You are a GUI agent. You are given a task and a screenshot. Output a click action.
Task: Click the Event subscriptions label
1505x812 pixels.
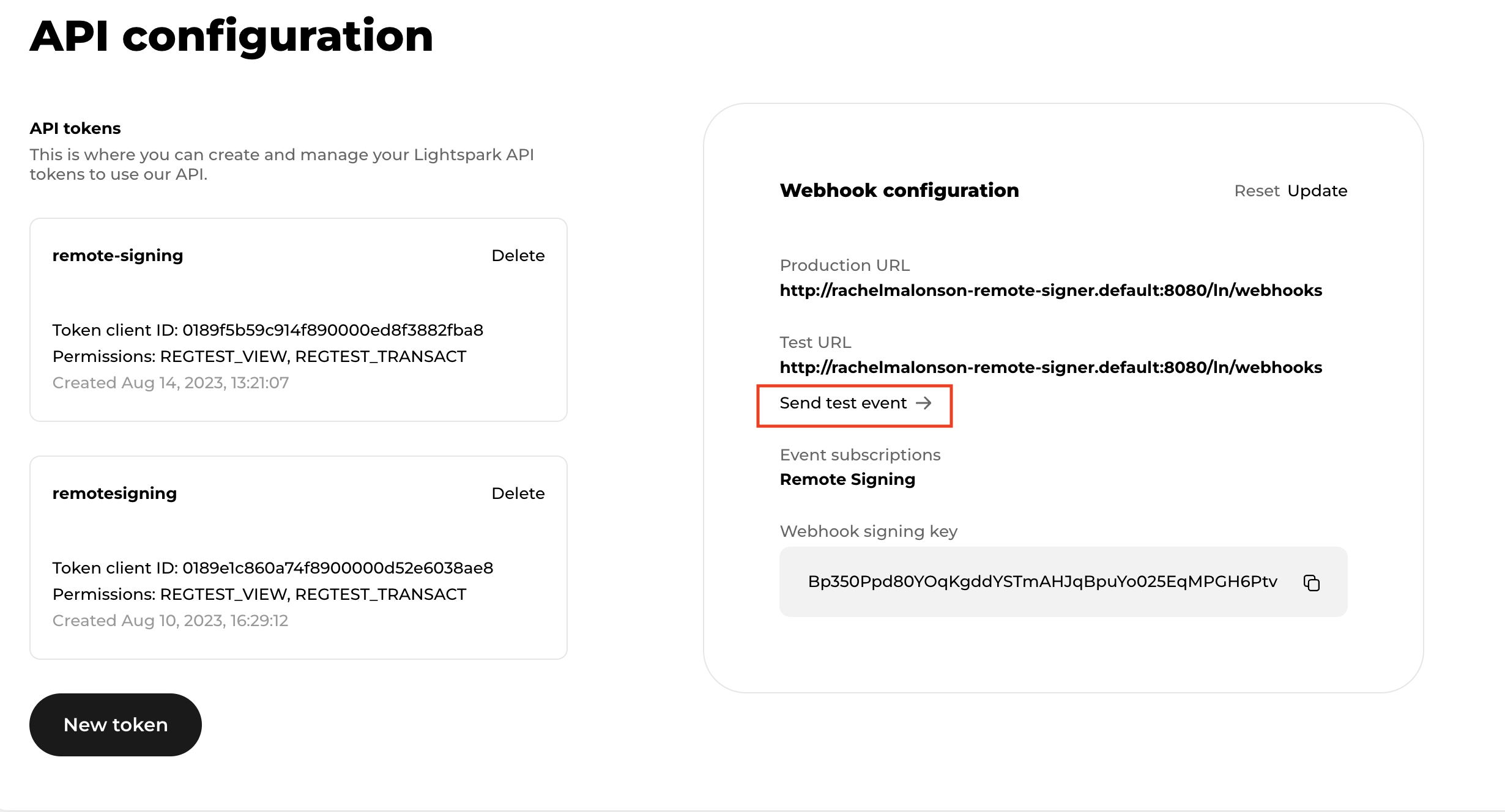(x=860, y=454)
